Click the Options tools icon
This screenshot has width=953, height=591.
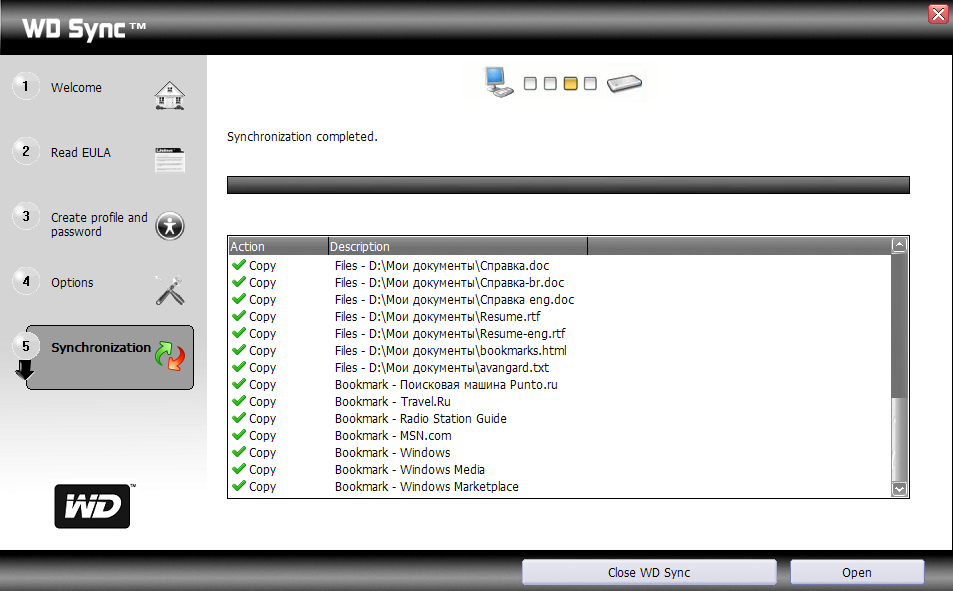pos(170,290)
